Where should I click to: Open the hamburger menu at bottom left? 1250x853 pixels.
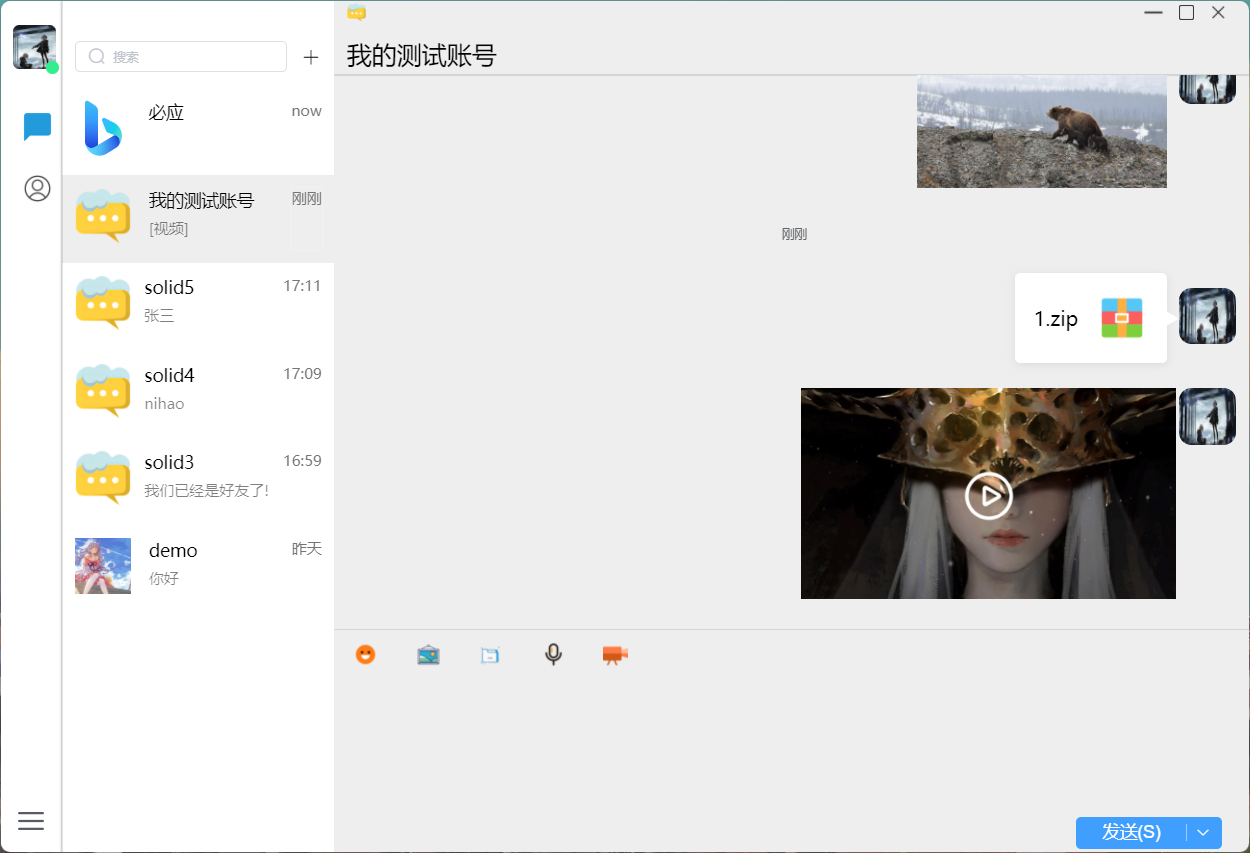(31, 821)
